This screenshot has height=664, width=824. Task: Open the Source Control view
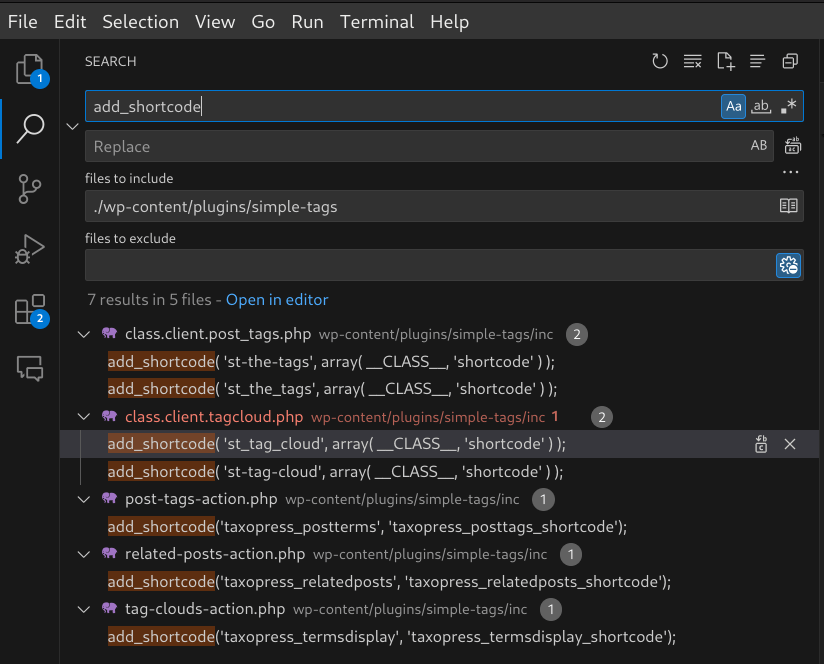tap(30, 188)
